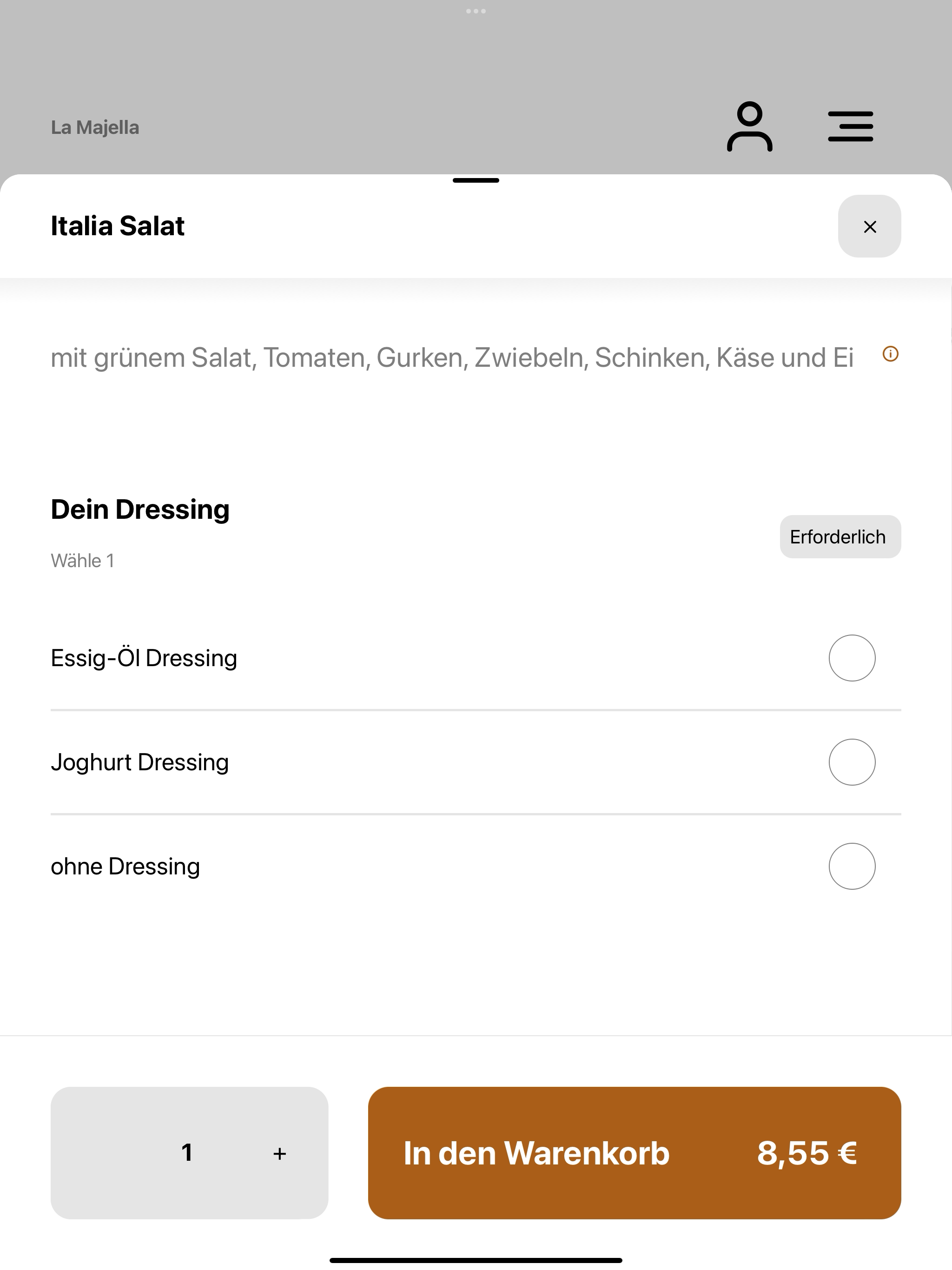Close the Italia Salat dialog
This screenshot has width=952, height=1270.
(x=869, y=226)
